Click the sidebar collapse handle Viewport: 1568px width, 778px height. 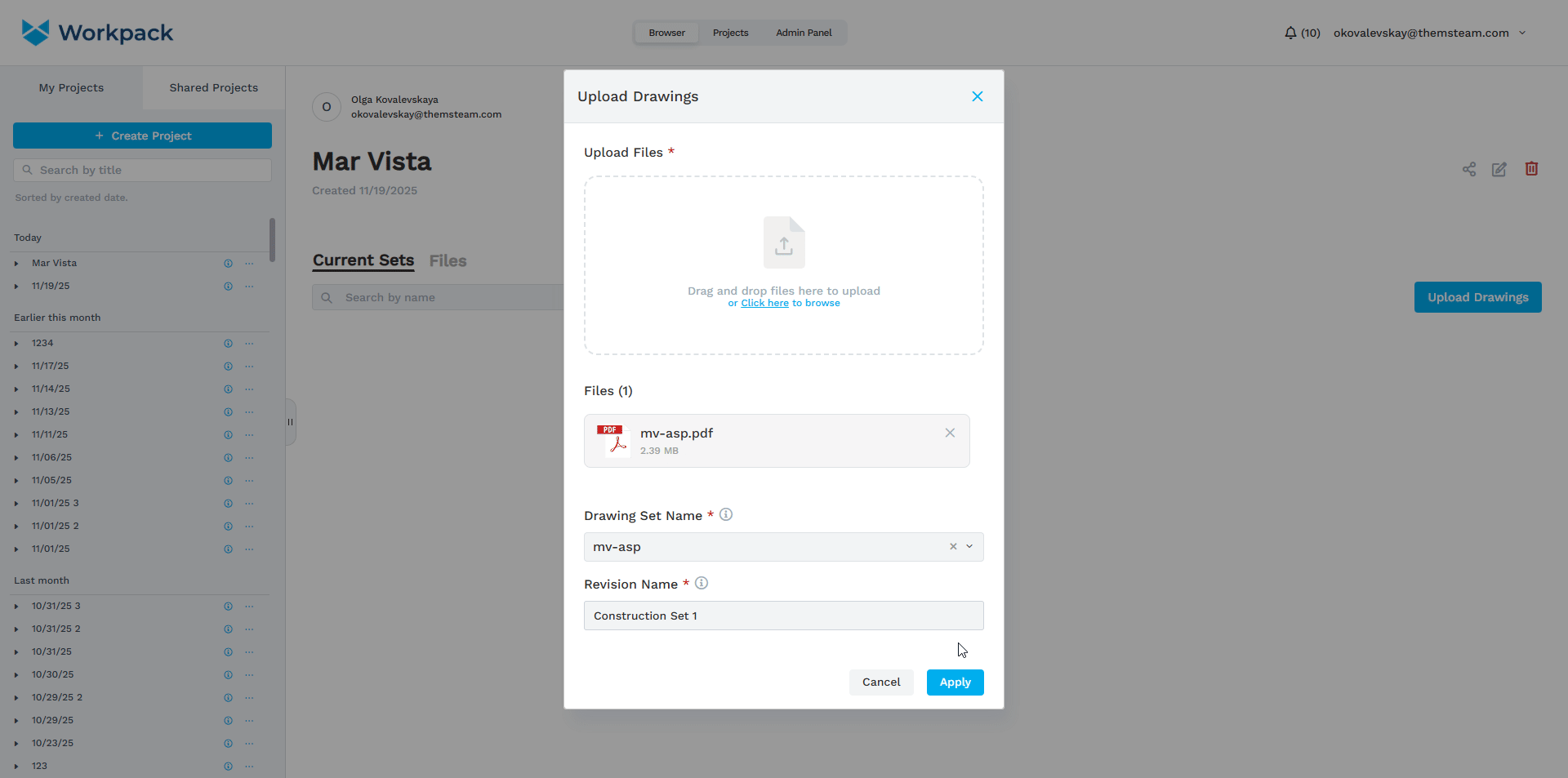pyautogui.click(x=290, y=422)
